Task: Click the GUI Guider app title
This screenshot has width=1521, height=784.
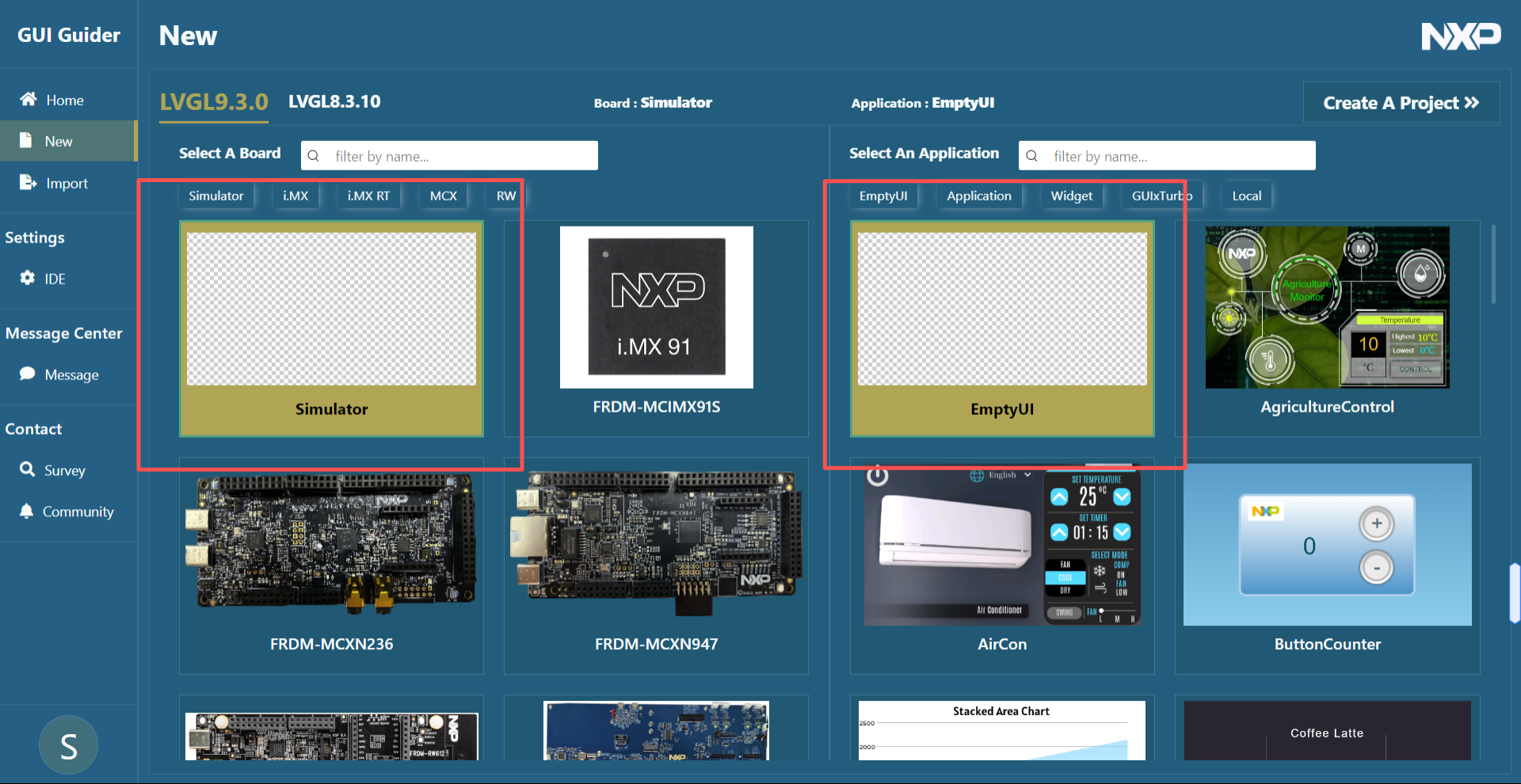Action: pos(69,35)
